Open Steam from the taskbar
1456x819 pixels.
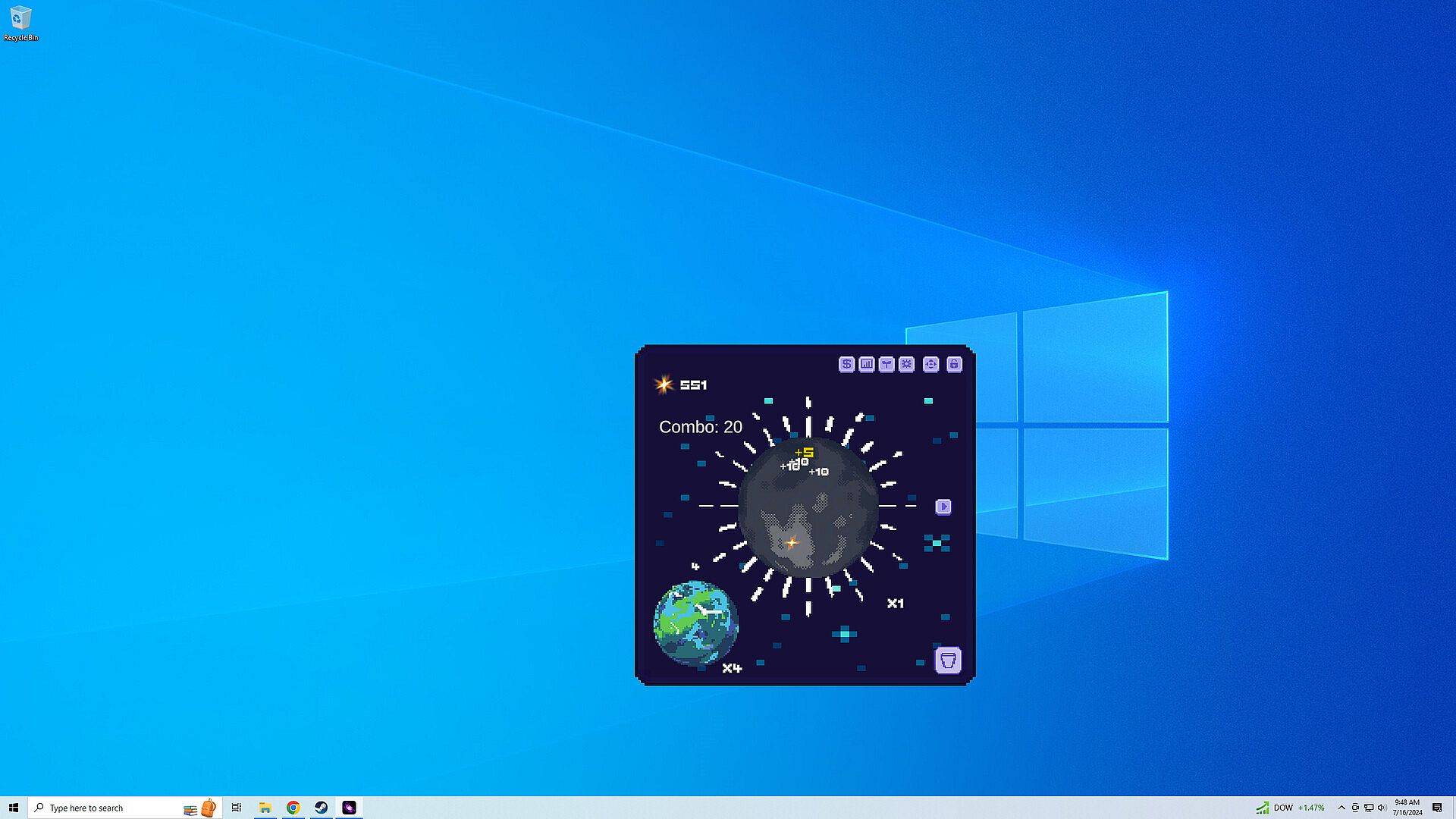click(x=321, y=808)
